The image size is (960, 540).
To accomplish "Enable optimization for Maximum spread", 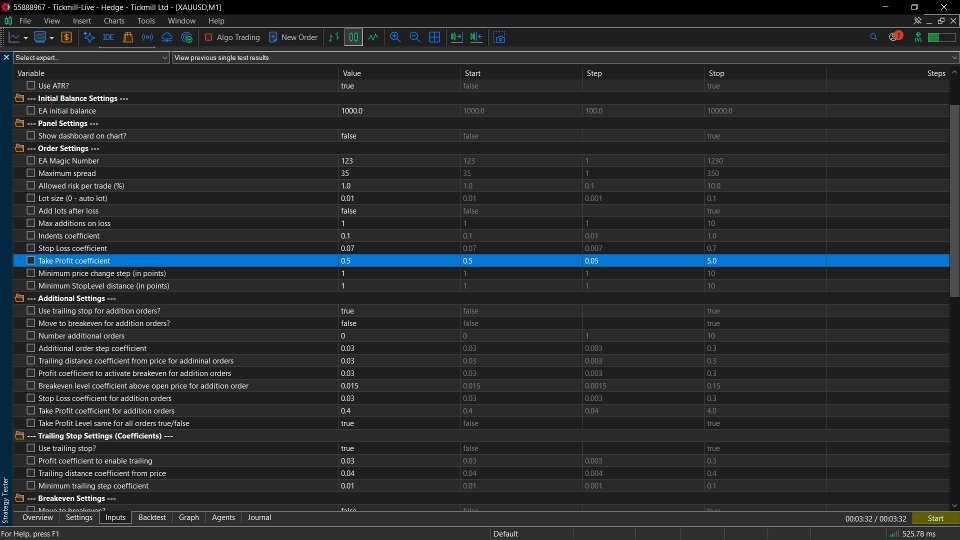I will pos(31,173).
